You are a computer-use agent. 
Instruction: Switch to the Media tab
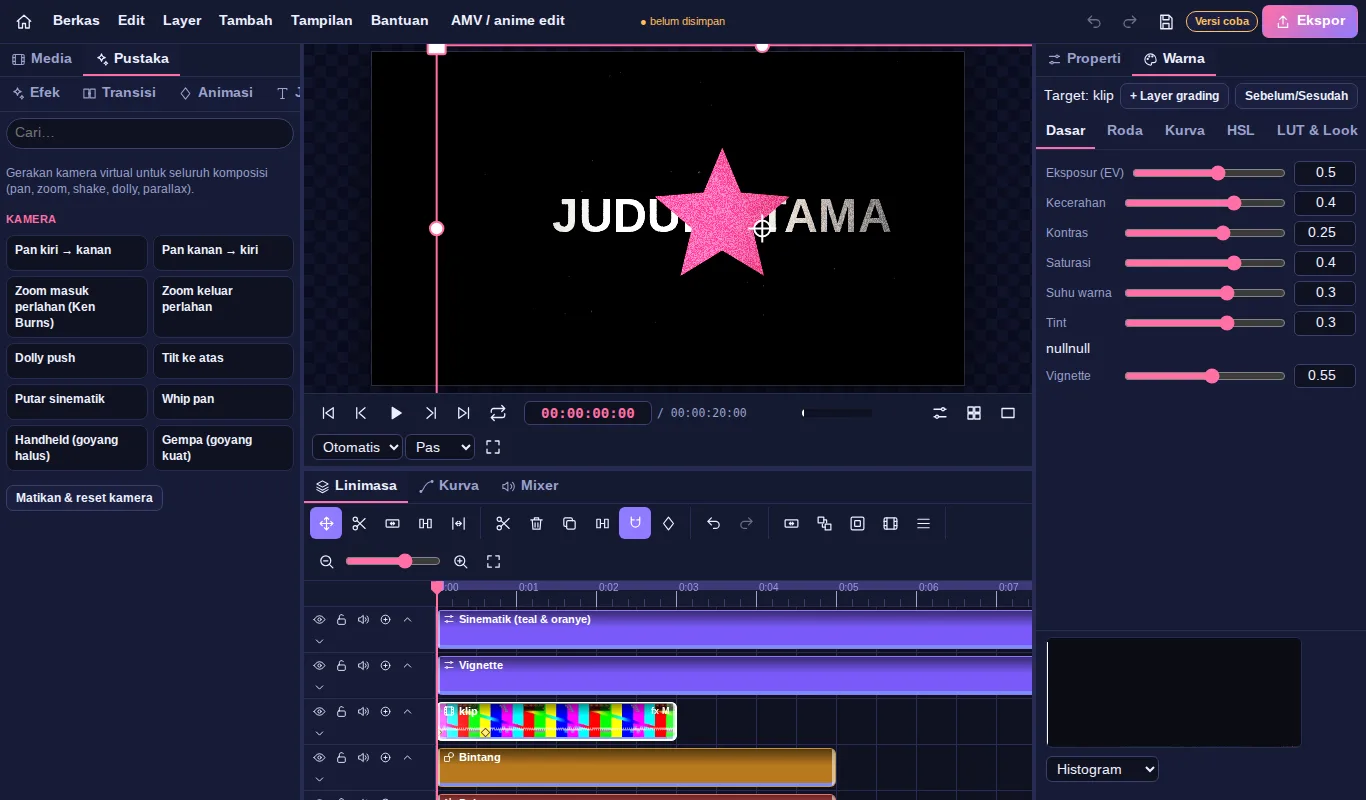pos(42,59)
